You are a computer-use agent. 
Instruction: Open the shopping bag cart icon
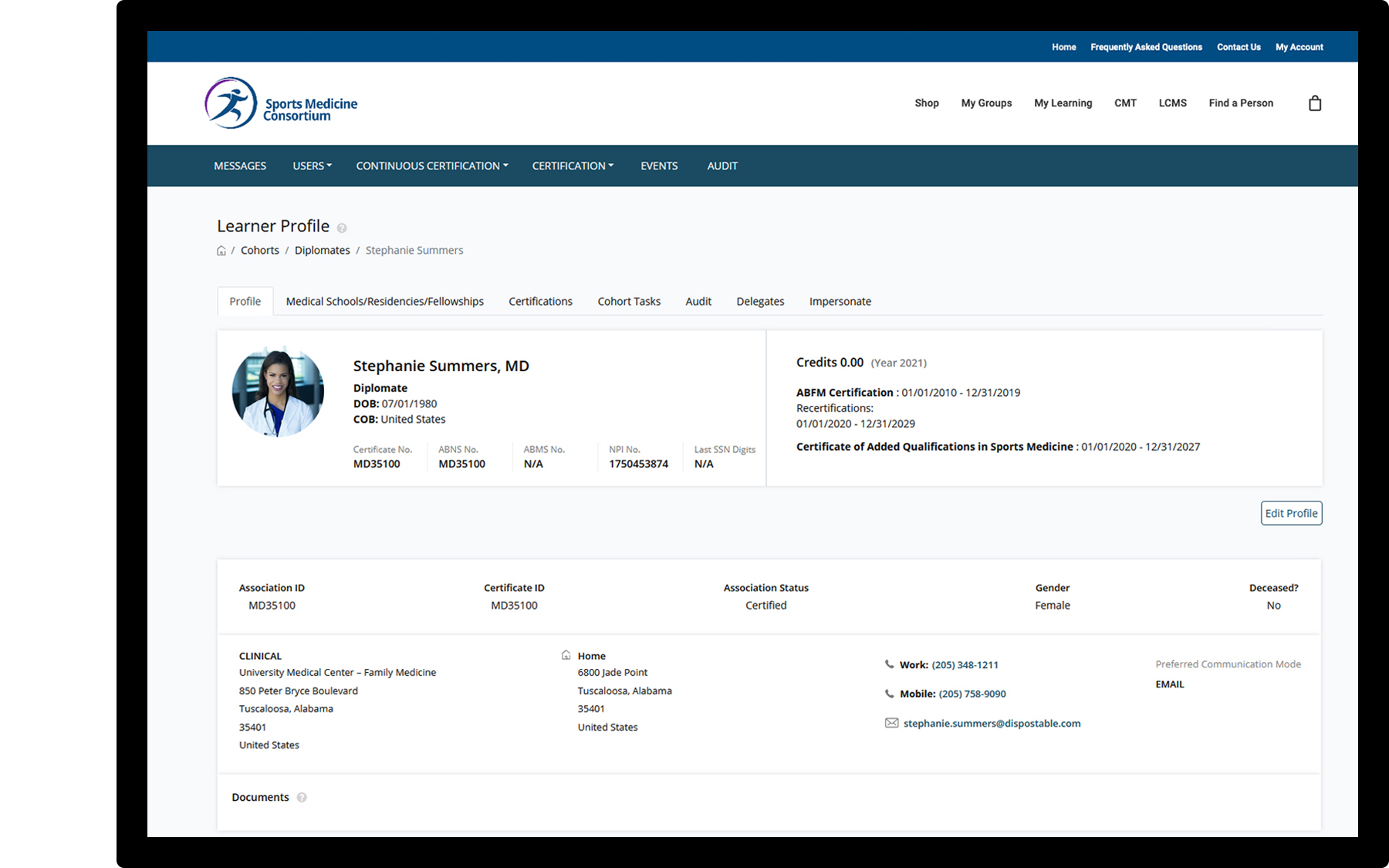pos(1315,103)
